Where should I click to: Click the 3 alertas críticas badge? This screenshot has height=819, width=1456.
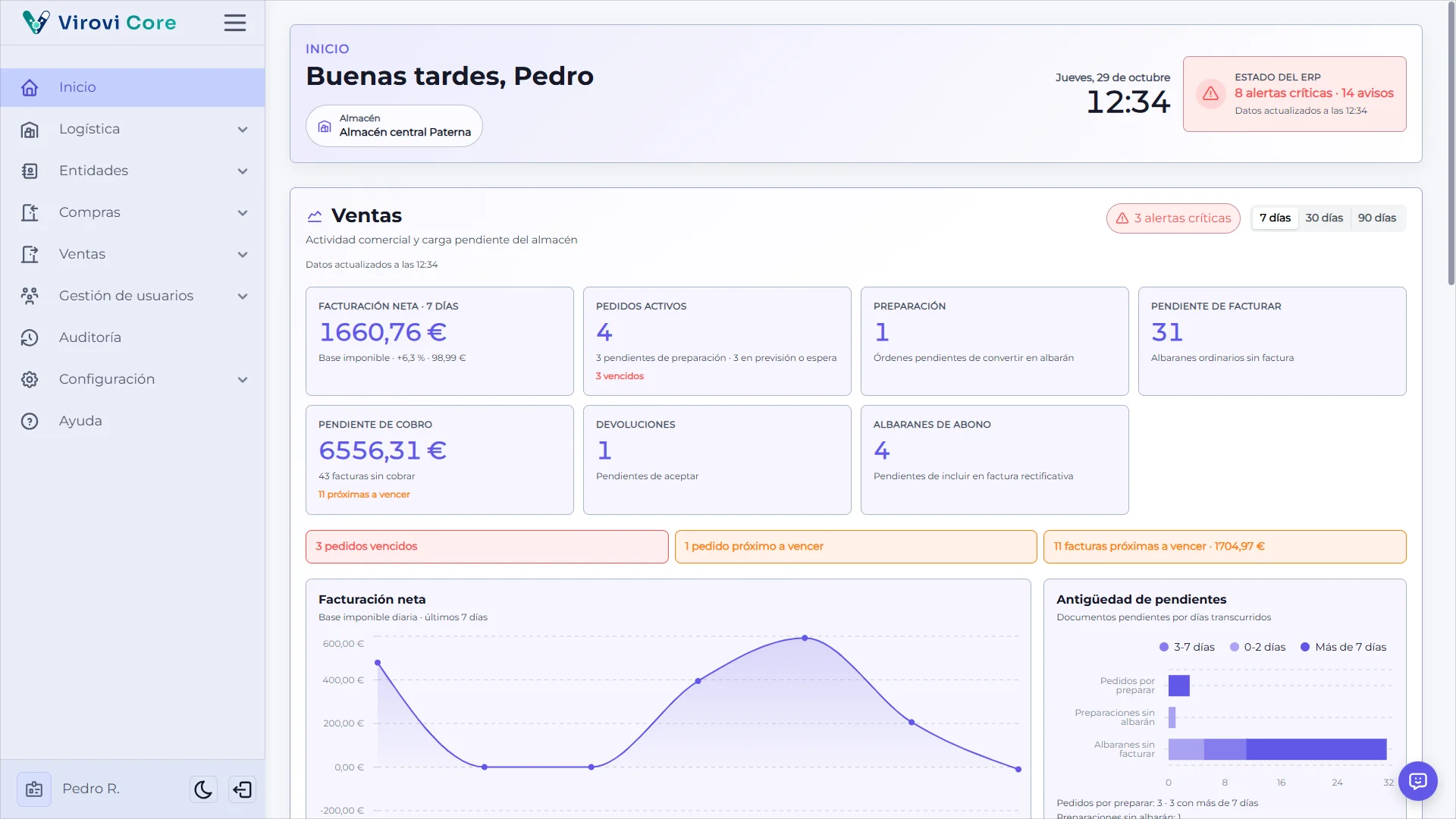[x=1173, y=218]
